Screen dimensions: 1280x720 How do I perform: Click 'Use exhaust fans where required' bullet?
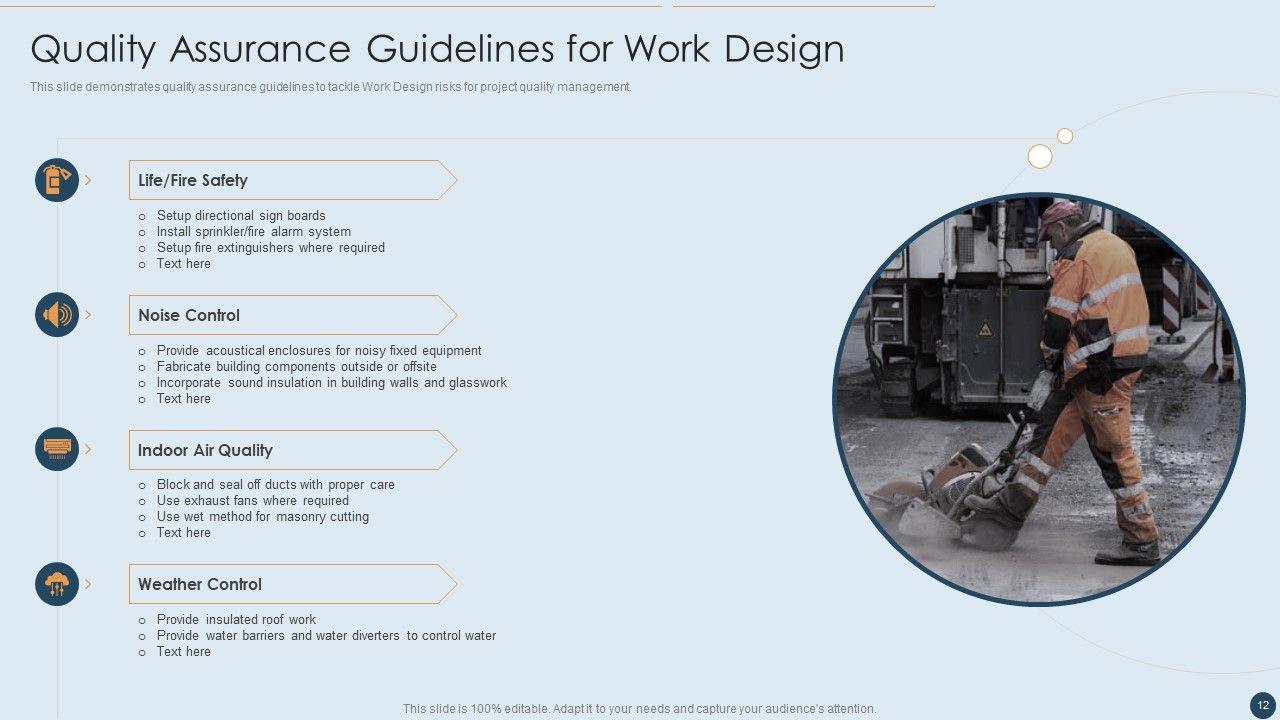click(x=253, y=500)
